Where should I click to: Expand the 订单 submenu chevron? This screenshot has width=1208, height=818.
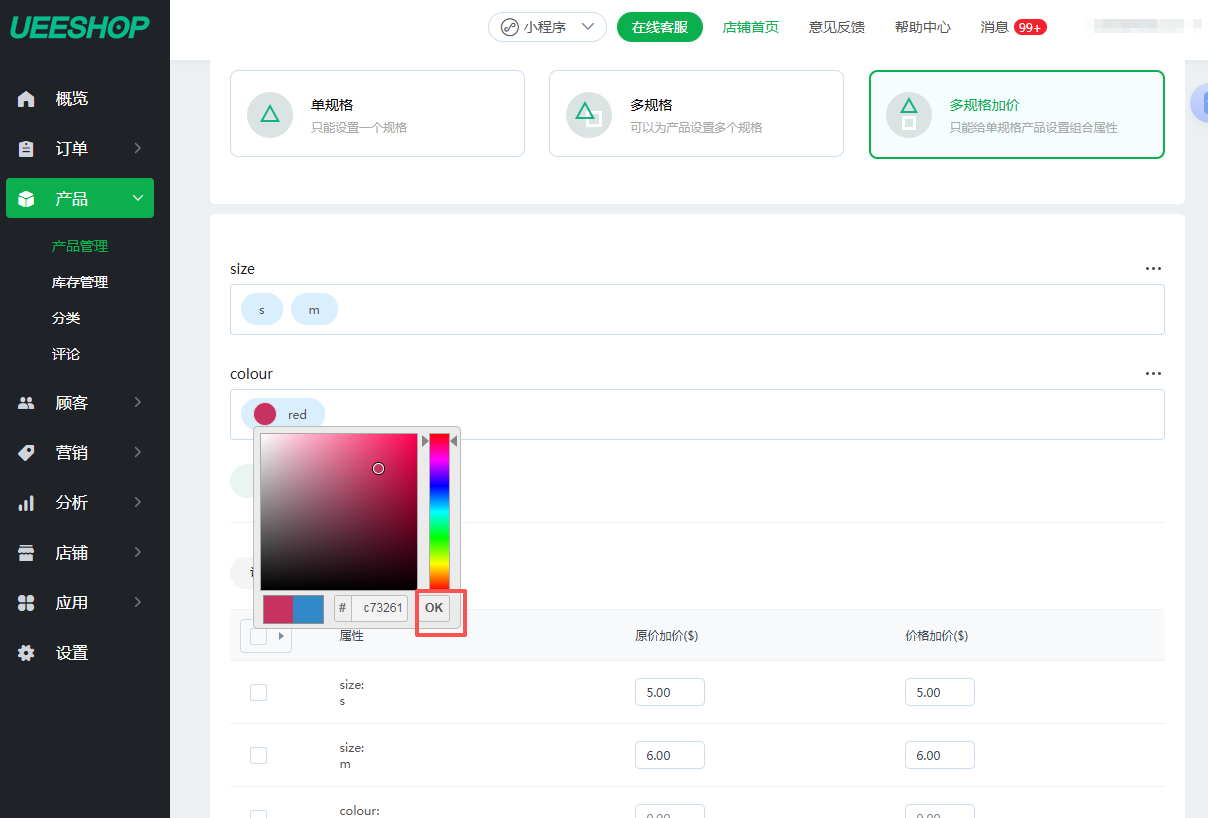click(x=138, y=149)
